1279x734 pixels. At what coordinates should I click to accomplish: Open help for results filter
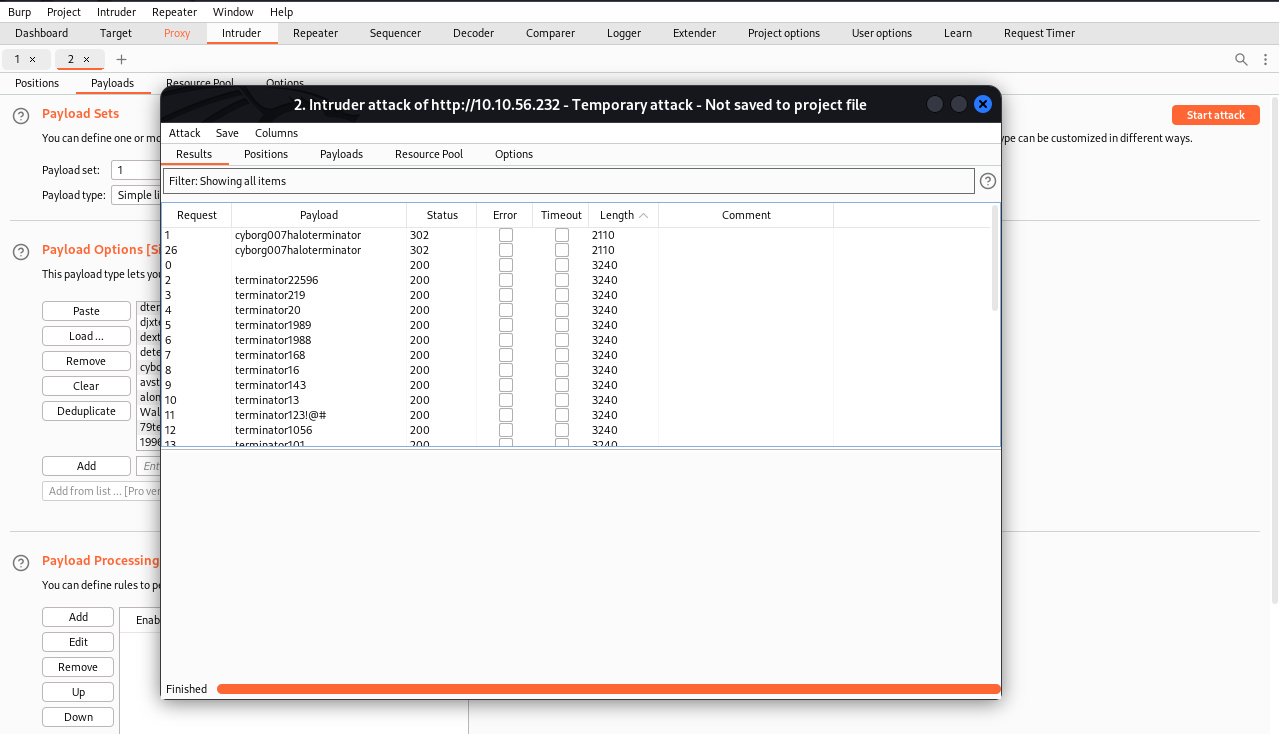pos(988,181)
